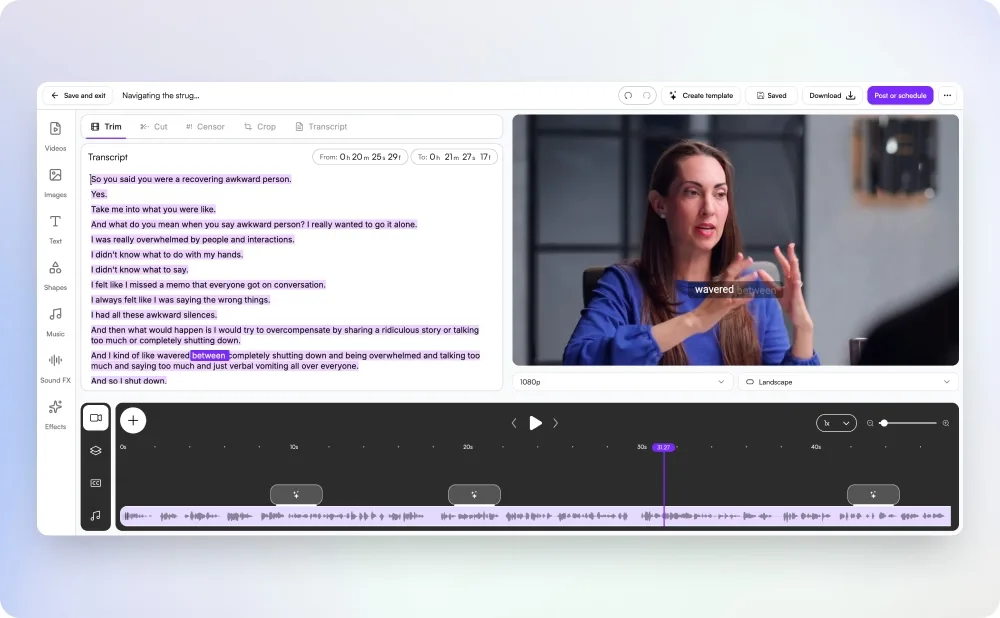Click the audio waveform track

[x=535, y=516]
